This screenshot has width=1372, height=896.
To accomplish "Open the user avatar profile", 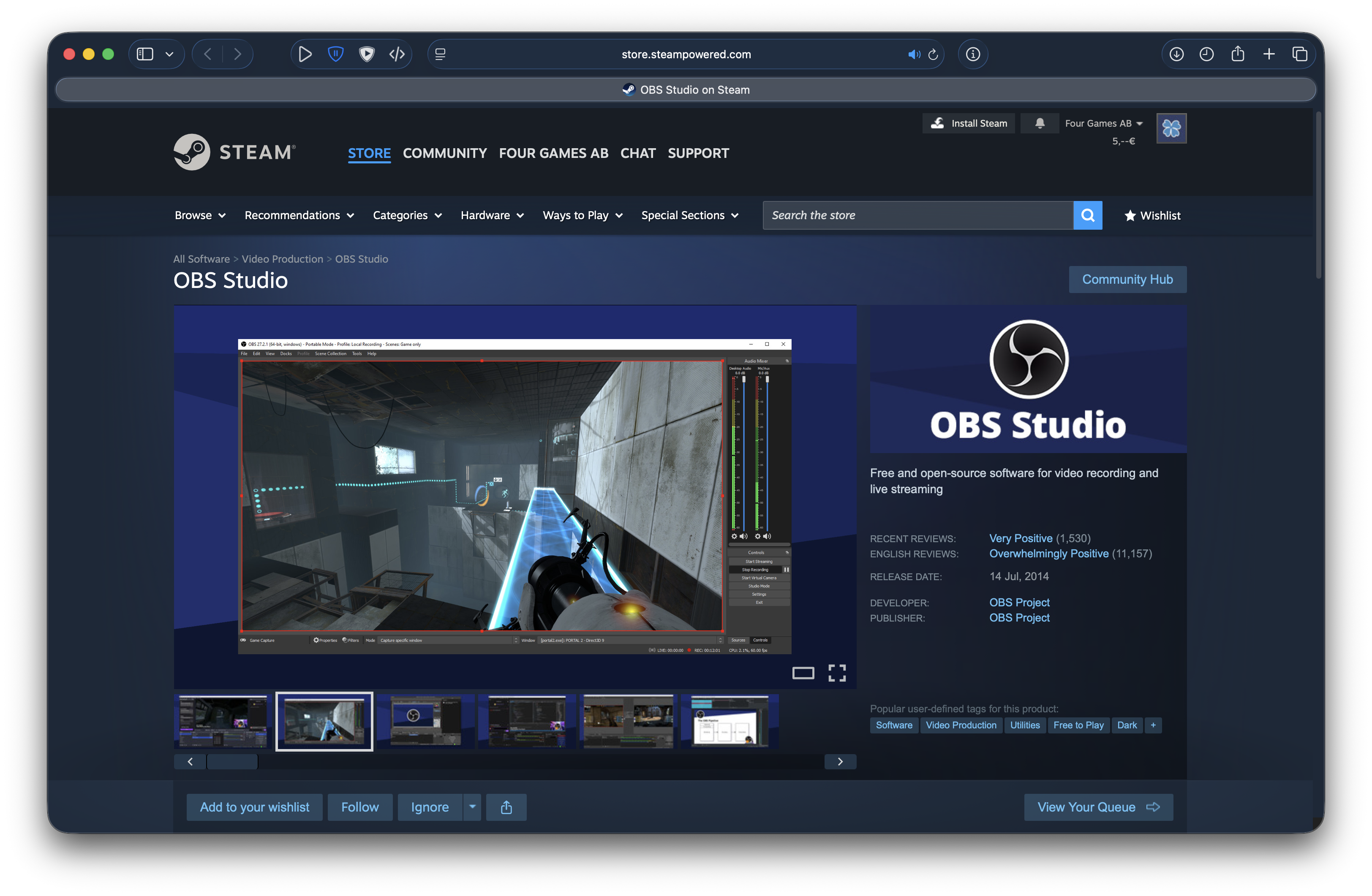I will tap(1171, 128).
